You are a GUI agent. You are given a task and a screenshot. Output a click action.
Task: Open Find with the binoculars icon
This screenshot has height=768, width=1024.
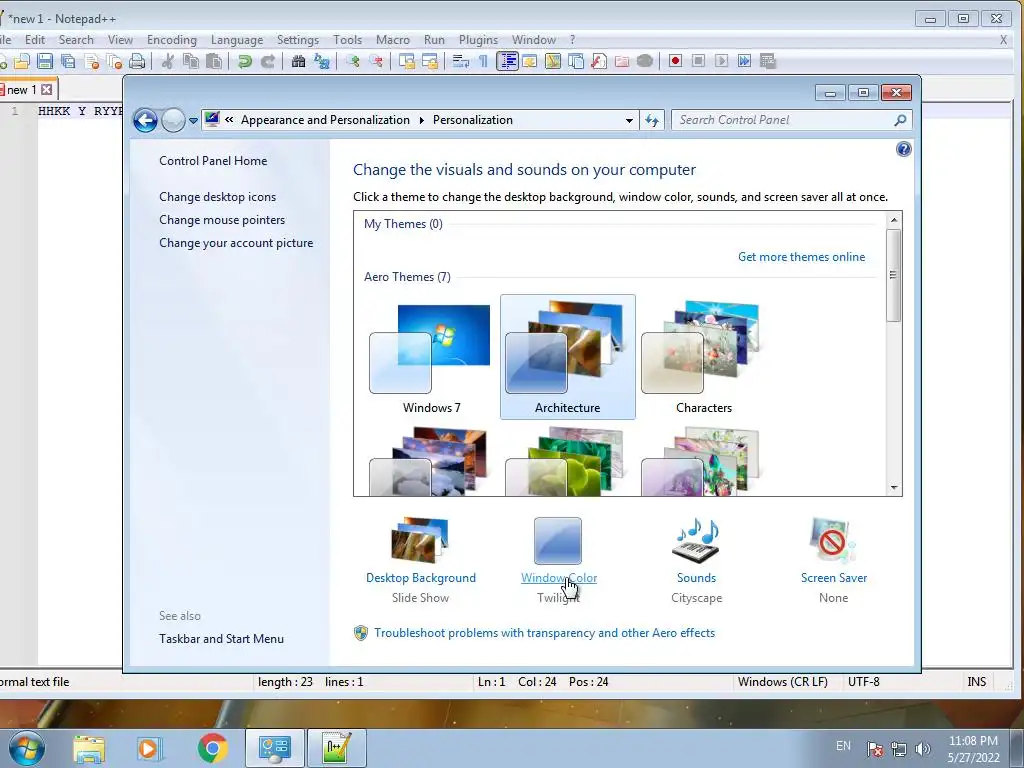pyautogui.click(x=298, y=61)
